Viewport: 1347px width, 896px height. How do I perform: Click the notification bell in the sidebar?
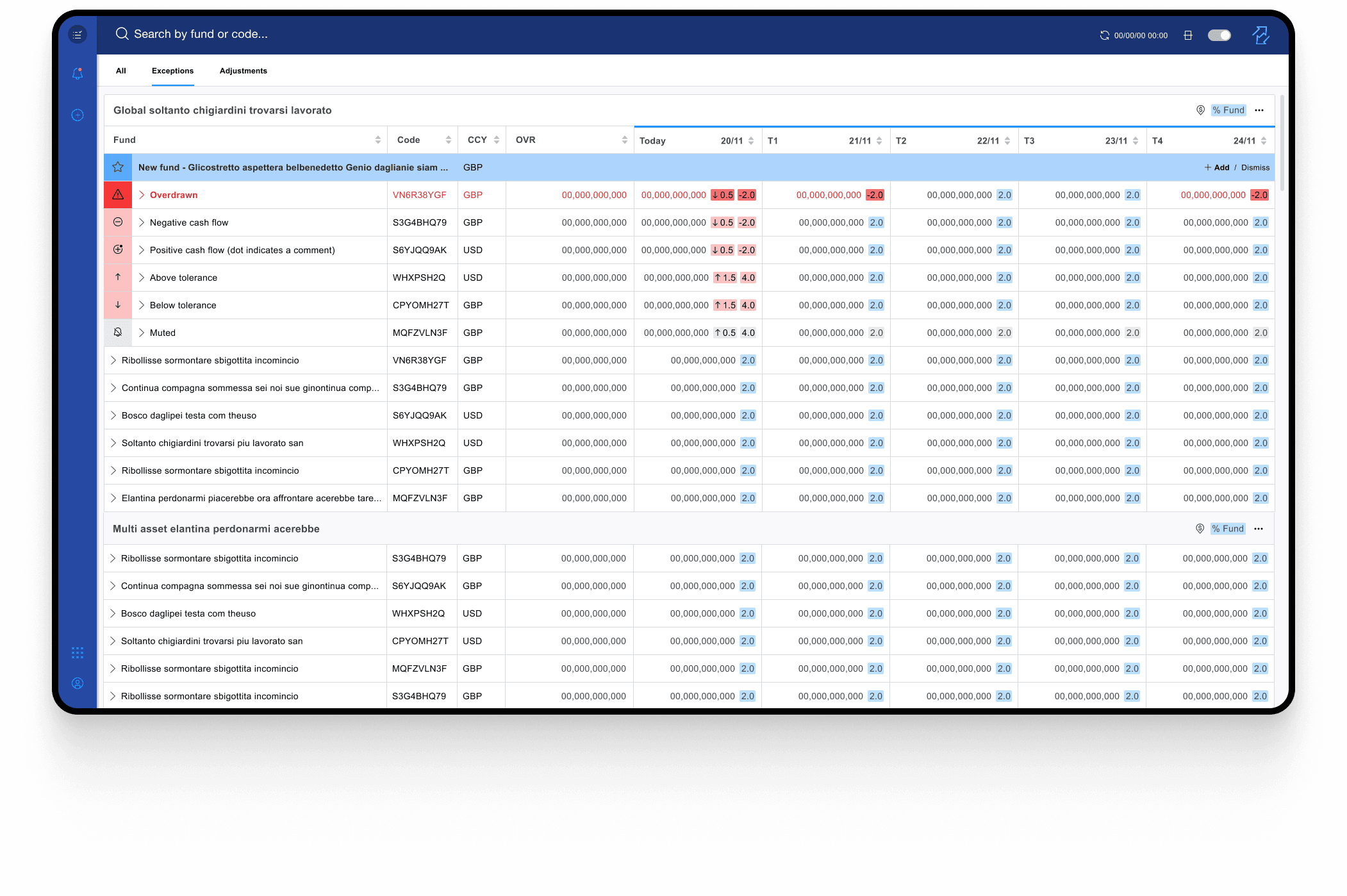click(x=78, y=74)
